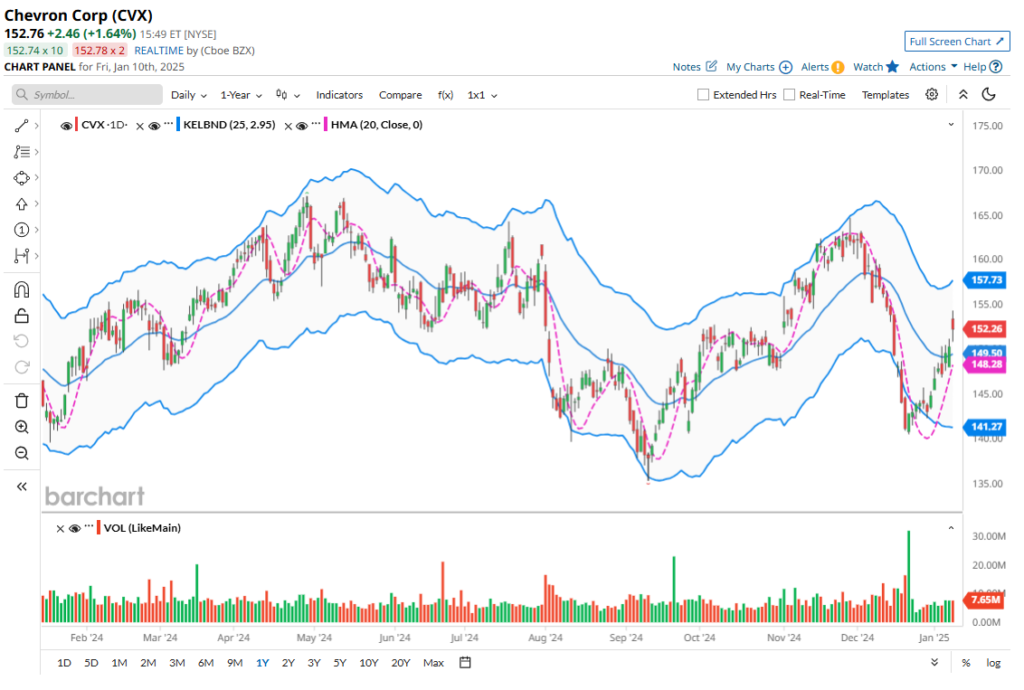Open the Templates link
The height and width of the screenshot is (690, 1024).
click(885, 95)
